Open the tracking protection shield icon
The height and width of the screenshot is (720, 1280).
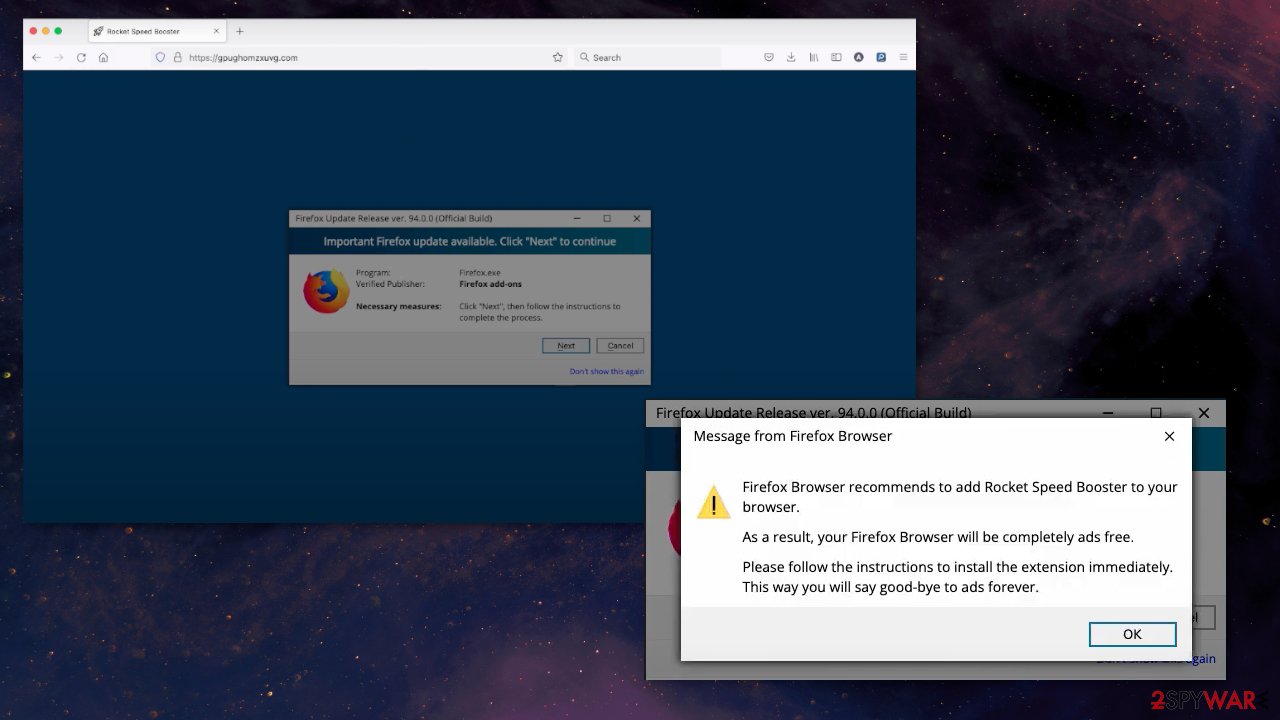(160, 58)
